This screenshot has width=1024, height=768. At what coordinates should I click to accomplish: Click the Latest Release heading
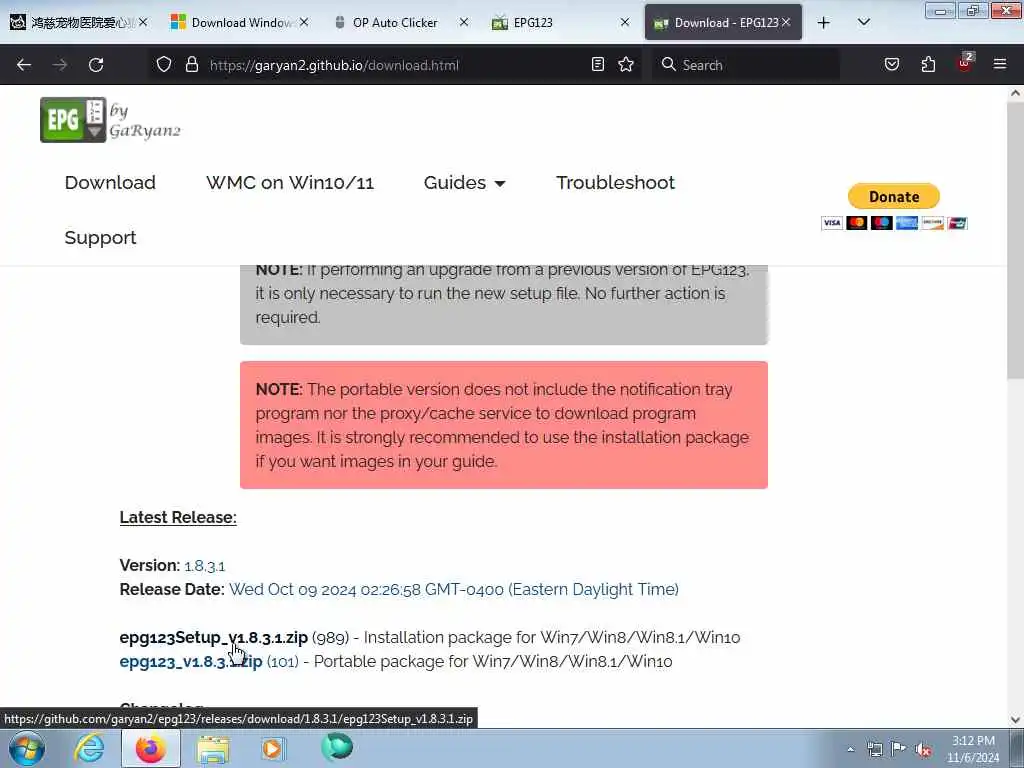click(178, 517)
